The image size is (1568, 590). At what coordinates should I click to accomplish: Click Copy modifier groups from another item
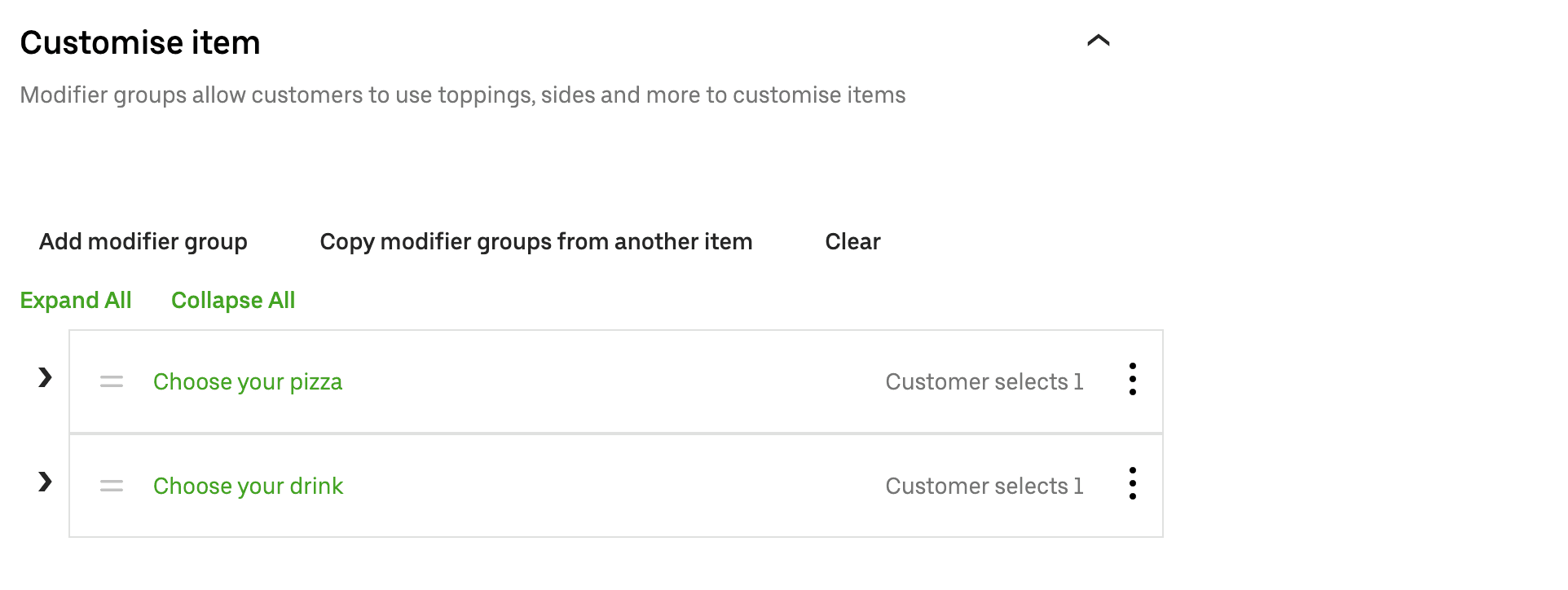(535, 241)
